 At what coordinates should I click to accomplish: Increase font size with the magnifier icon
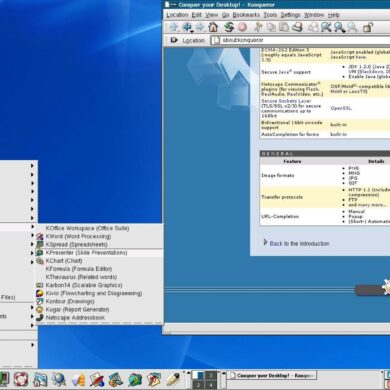pyautogui.click(x=340, y=27)
